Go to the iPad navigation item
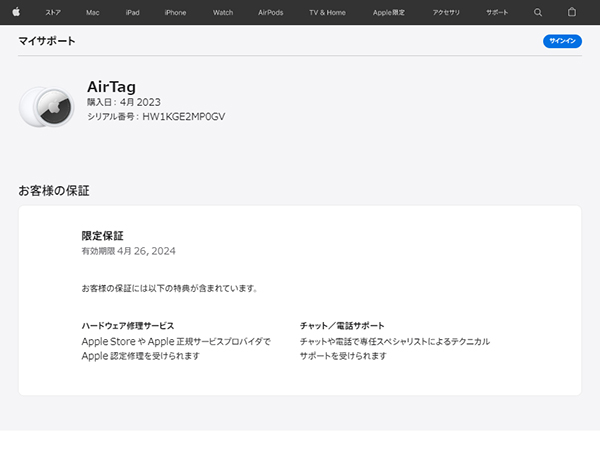This screenshot has height=450, width=600. pos(132,13)
